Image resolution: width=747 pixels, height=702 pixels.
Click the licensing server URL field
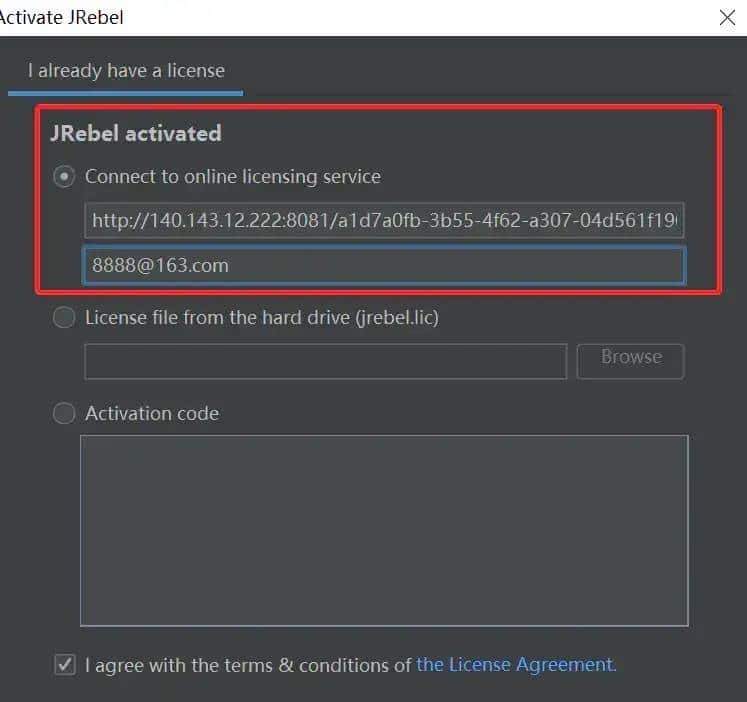coord(385,221)
